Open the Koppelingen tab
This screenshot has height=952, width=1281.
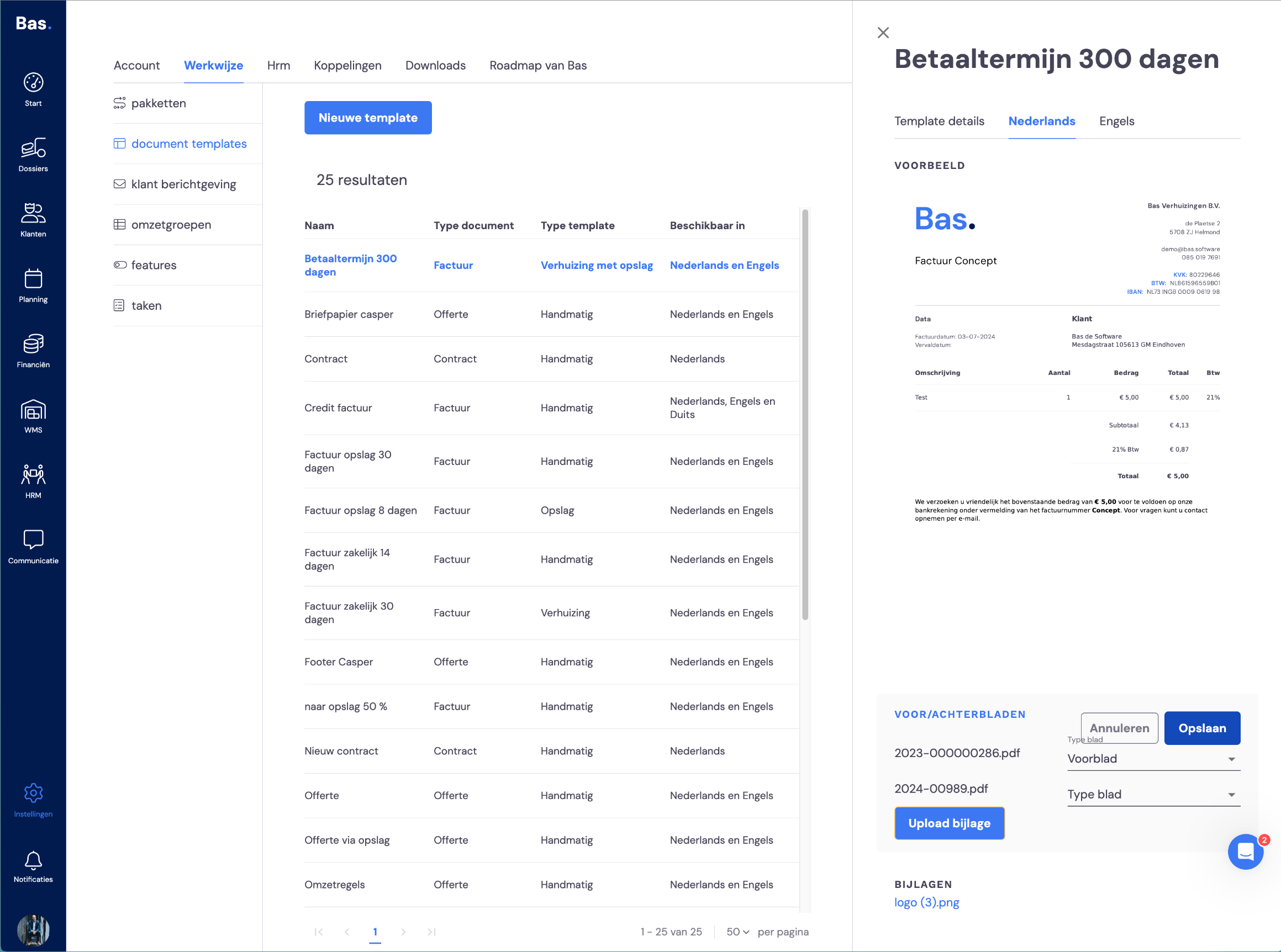point(347,65)
